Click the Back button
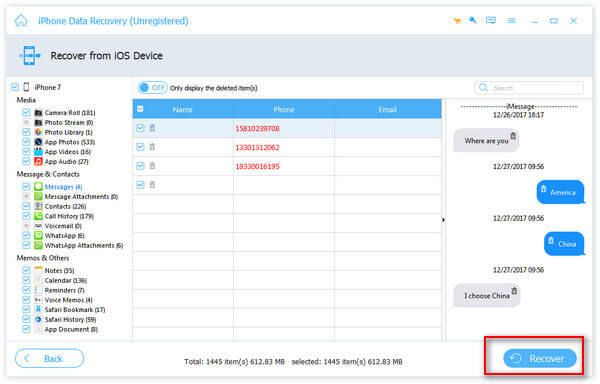 tap(49, 358)
